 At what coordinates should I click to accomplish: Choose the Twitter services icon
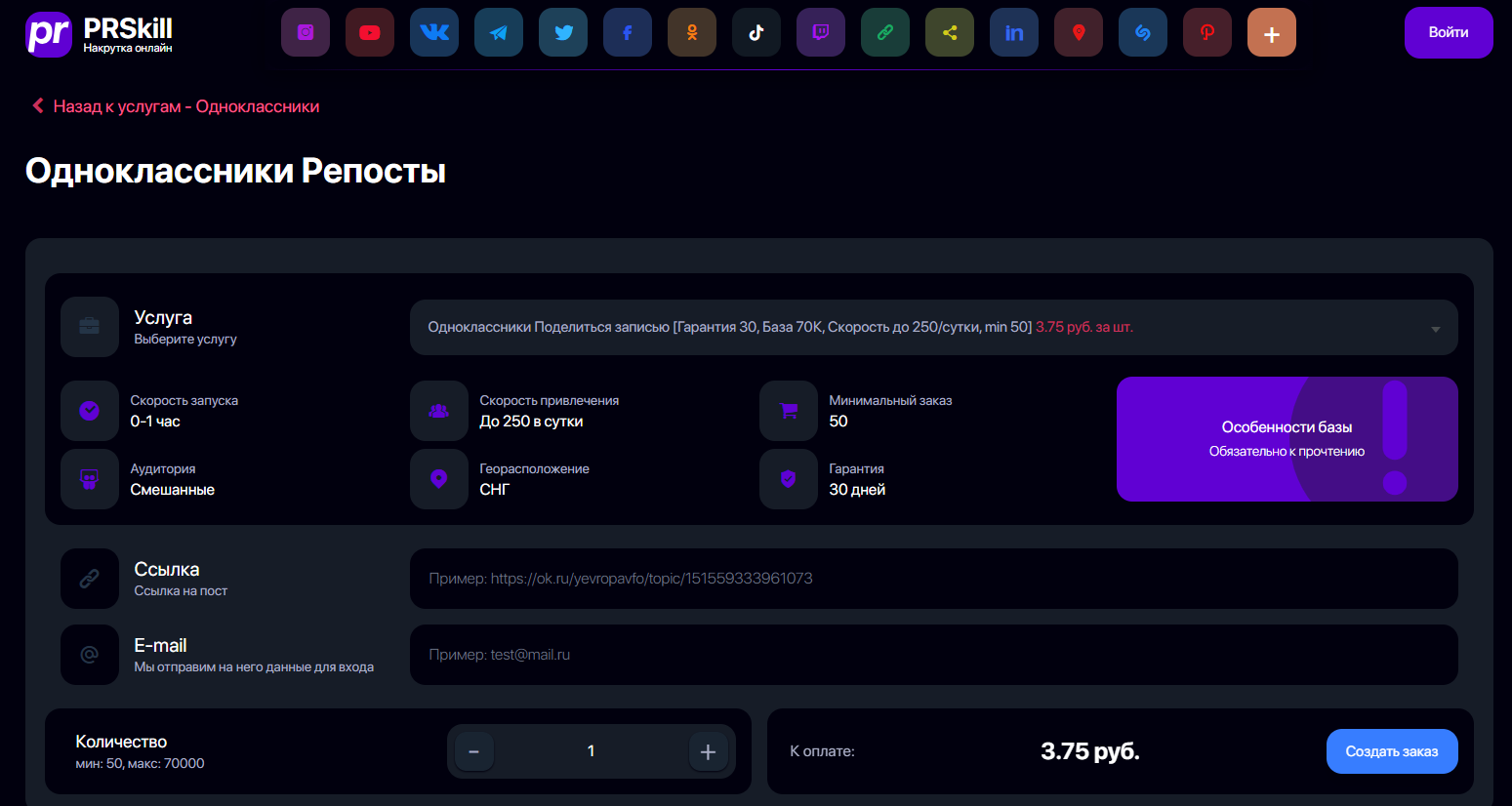tap(563, 32)
